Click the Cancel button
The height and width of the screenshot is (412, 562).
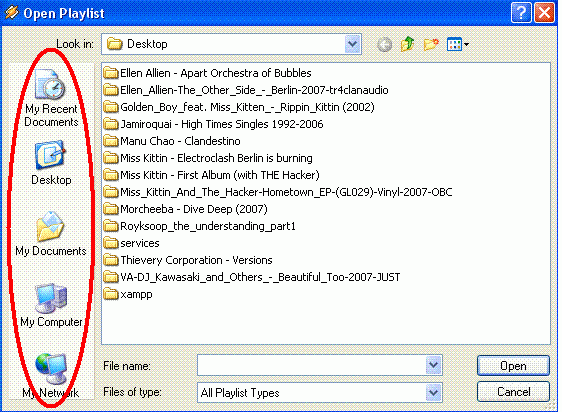513,392
